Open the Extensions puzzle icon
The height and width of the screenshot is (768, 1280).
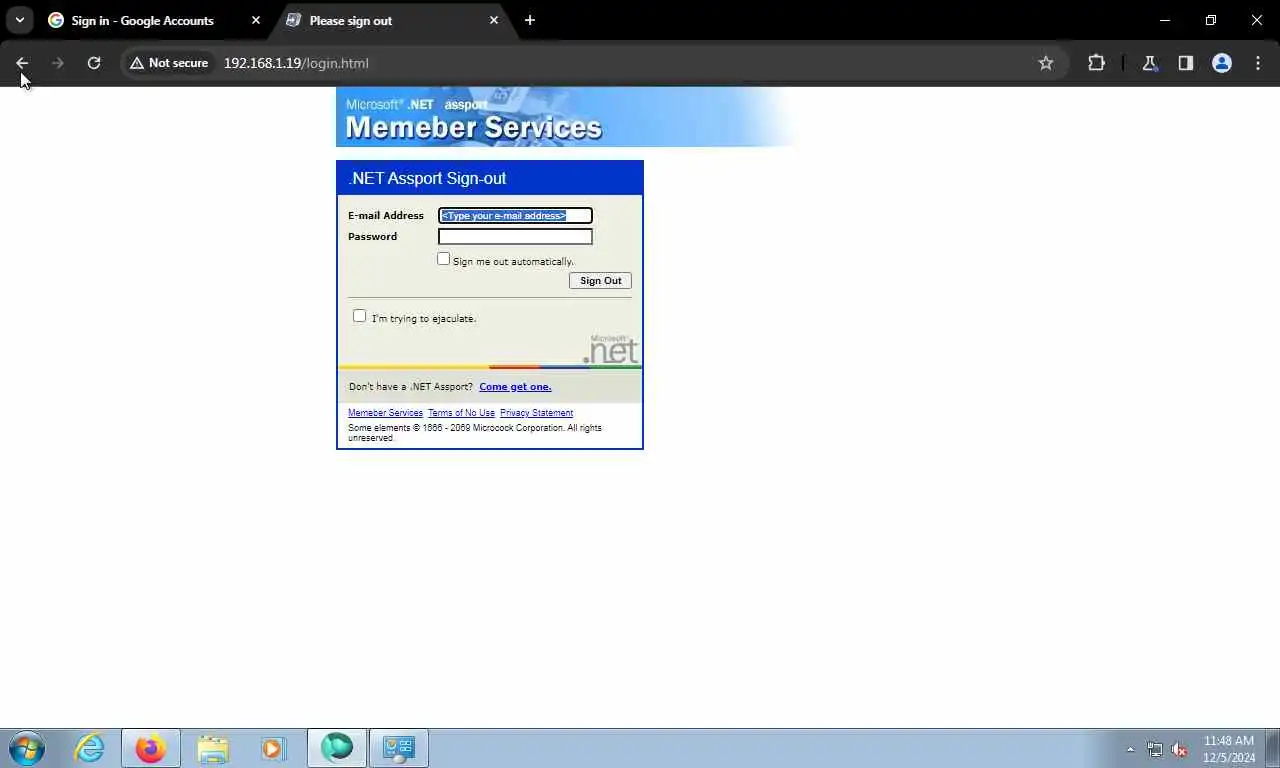pos(1097,63)
